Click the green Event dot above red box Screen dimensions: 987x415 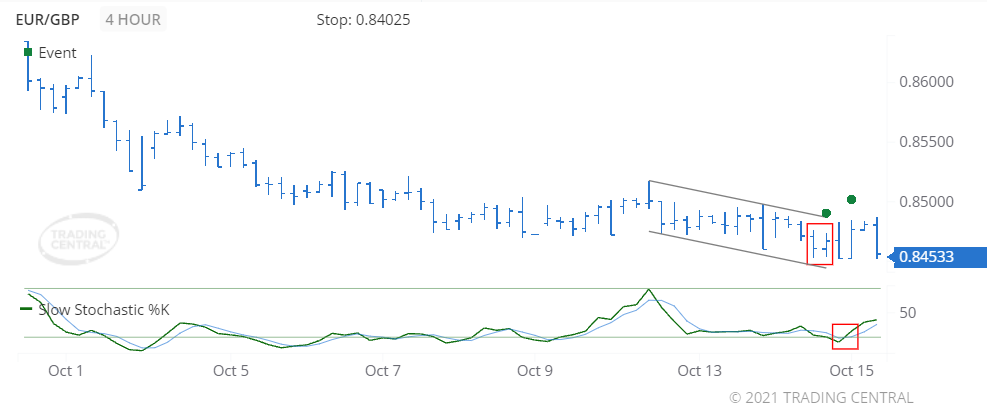click(826, 213)
